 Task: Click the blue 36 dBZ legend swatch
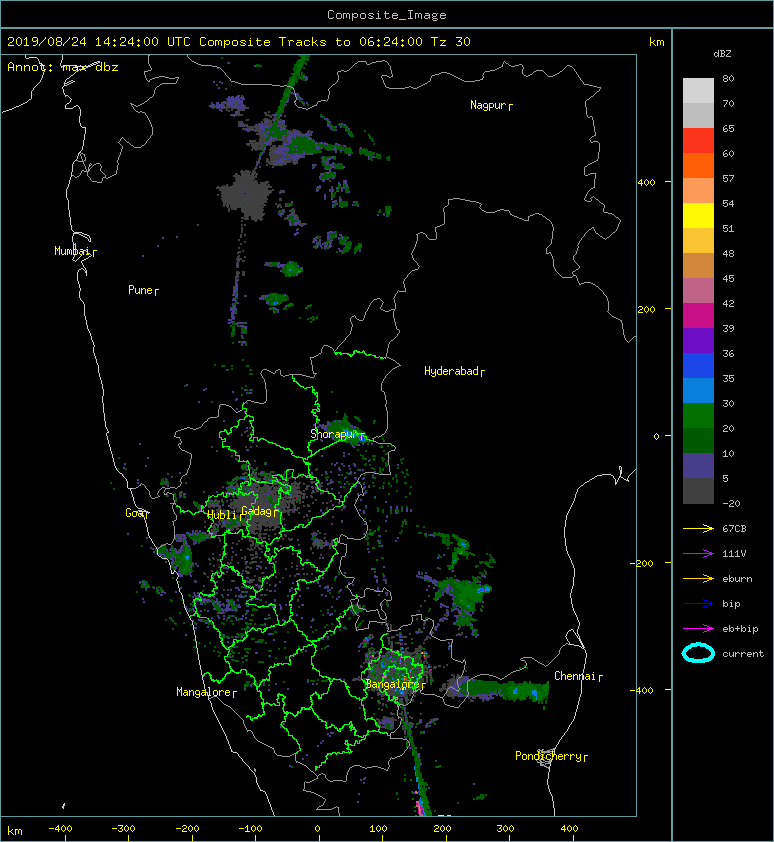click(698, 366)
